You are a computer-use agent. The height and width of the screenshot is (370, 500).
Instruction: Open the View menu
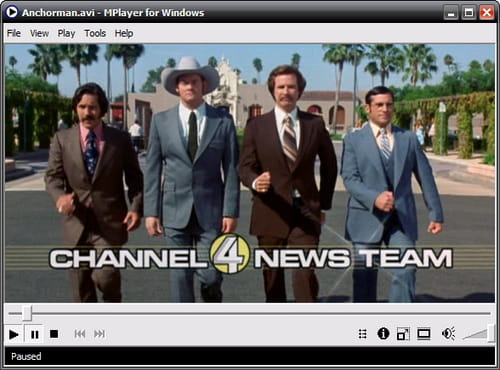tap(39, 33)
